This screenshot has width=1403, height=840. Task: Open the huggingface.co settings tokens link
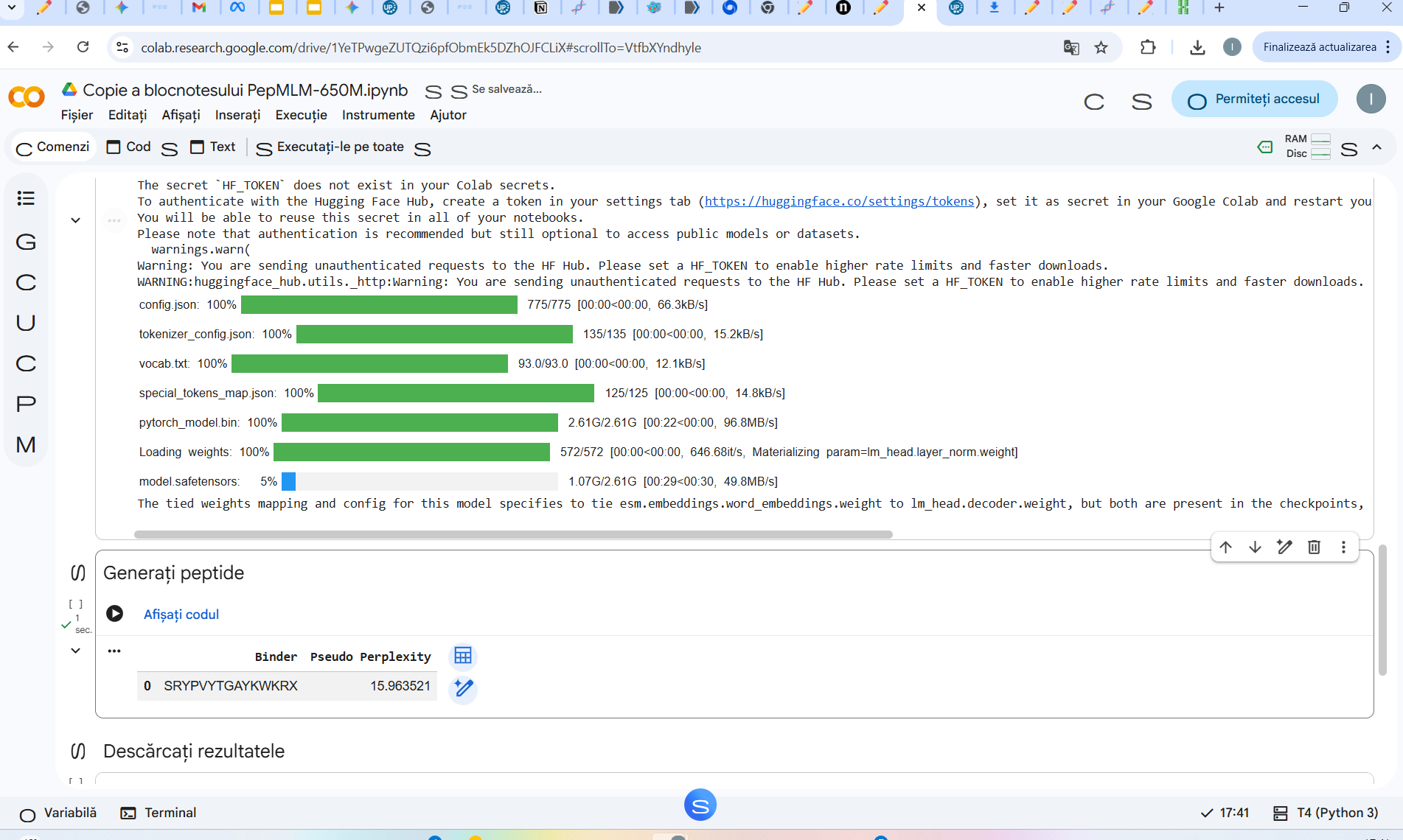click(x=840, y=201)
